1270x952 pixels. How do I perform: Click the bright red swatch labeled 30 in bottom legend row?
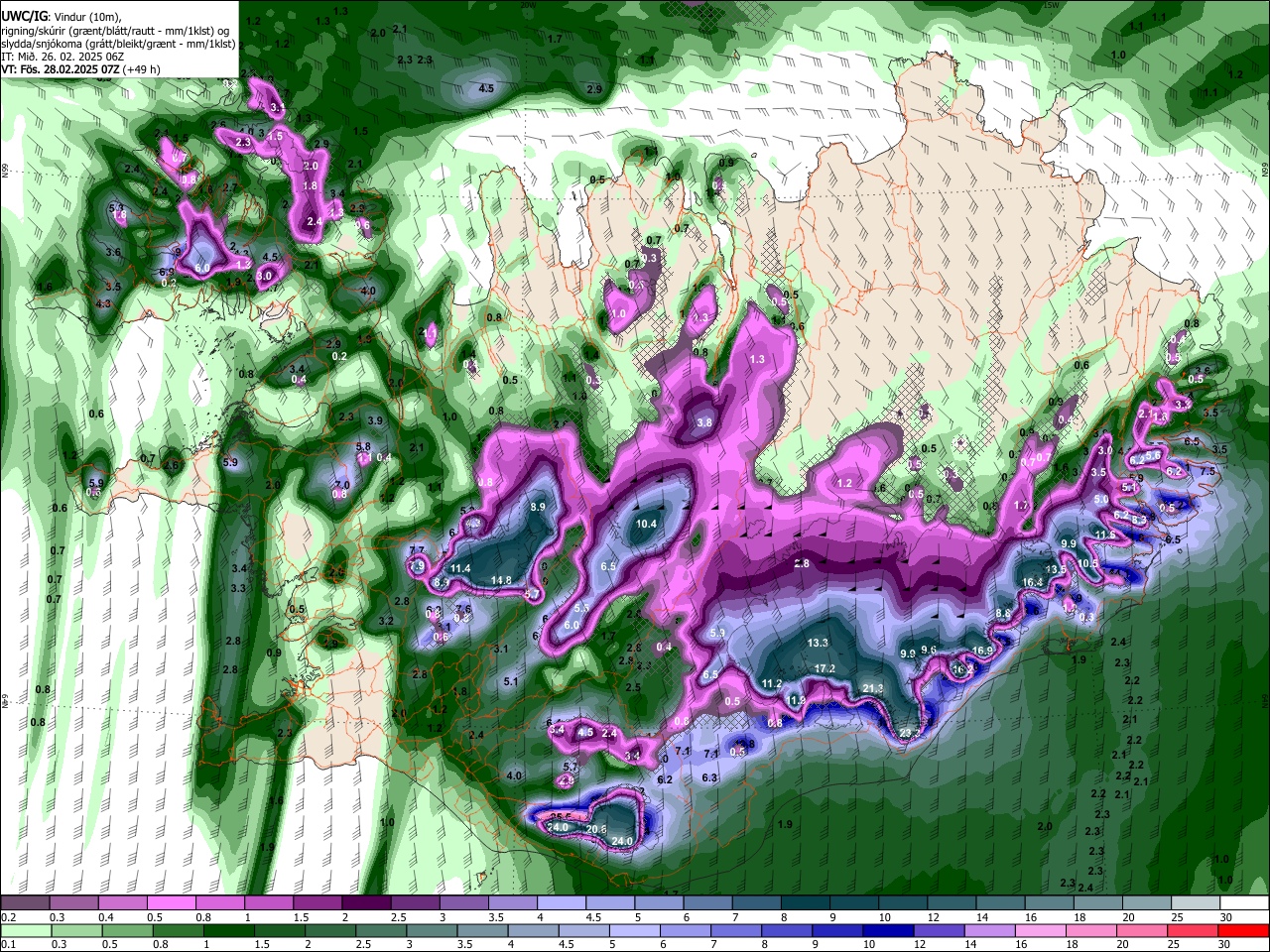click(x=1242, y=931)
